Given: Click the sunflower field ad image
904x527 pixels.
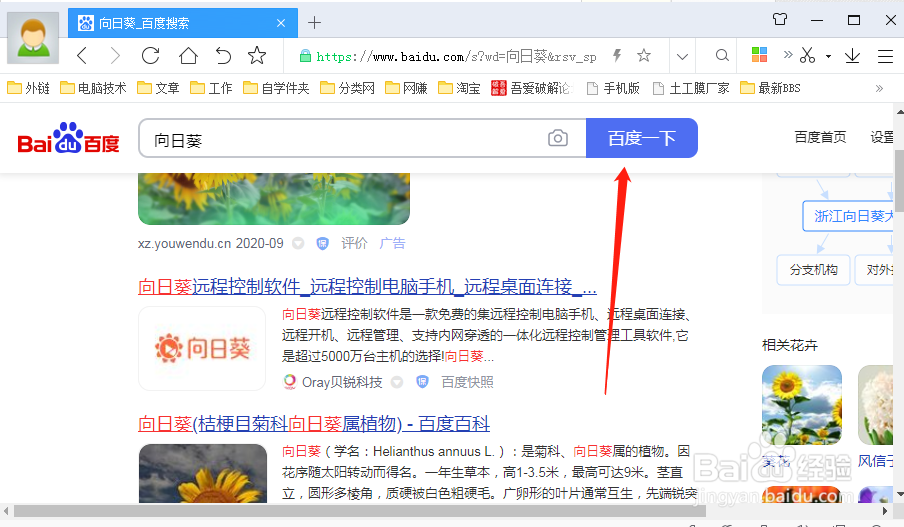Looking at the screenshot, I should 274,199.
